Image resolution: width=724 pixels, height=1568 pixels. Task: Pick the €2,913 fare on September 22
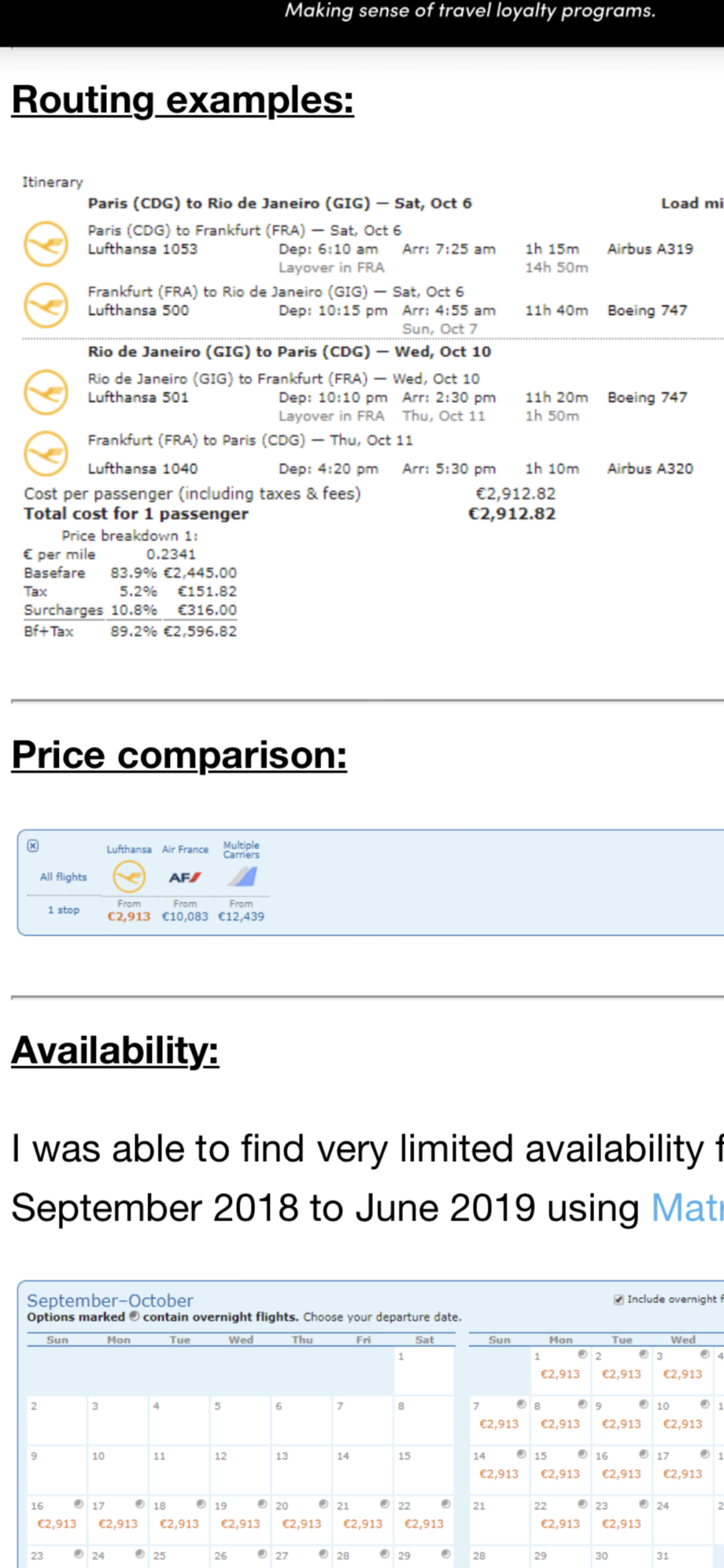tap(424, 1524)
